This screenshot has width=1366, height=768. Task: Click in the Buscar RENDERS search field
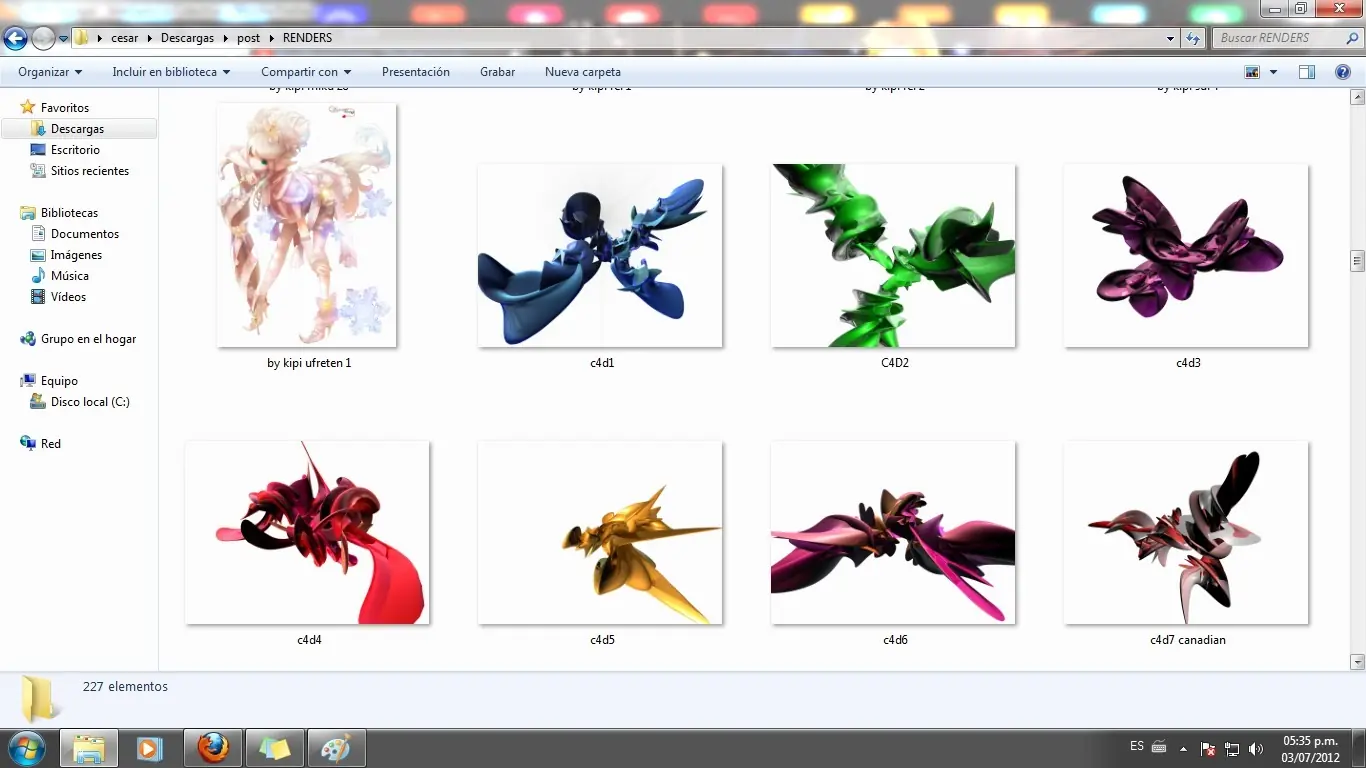pos(1276,38)
